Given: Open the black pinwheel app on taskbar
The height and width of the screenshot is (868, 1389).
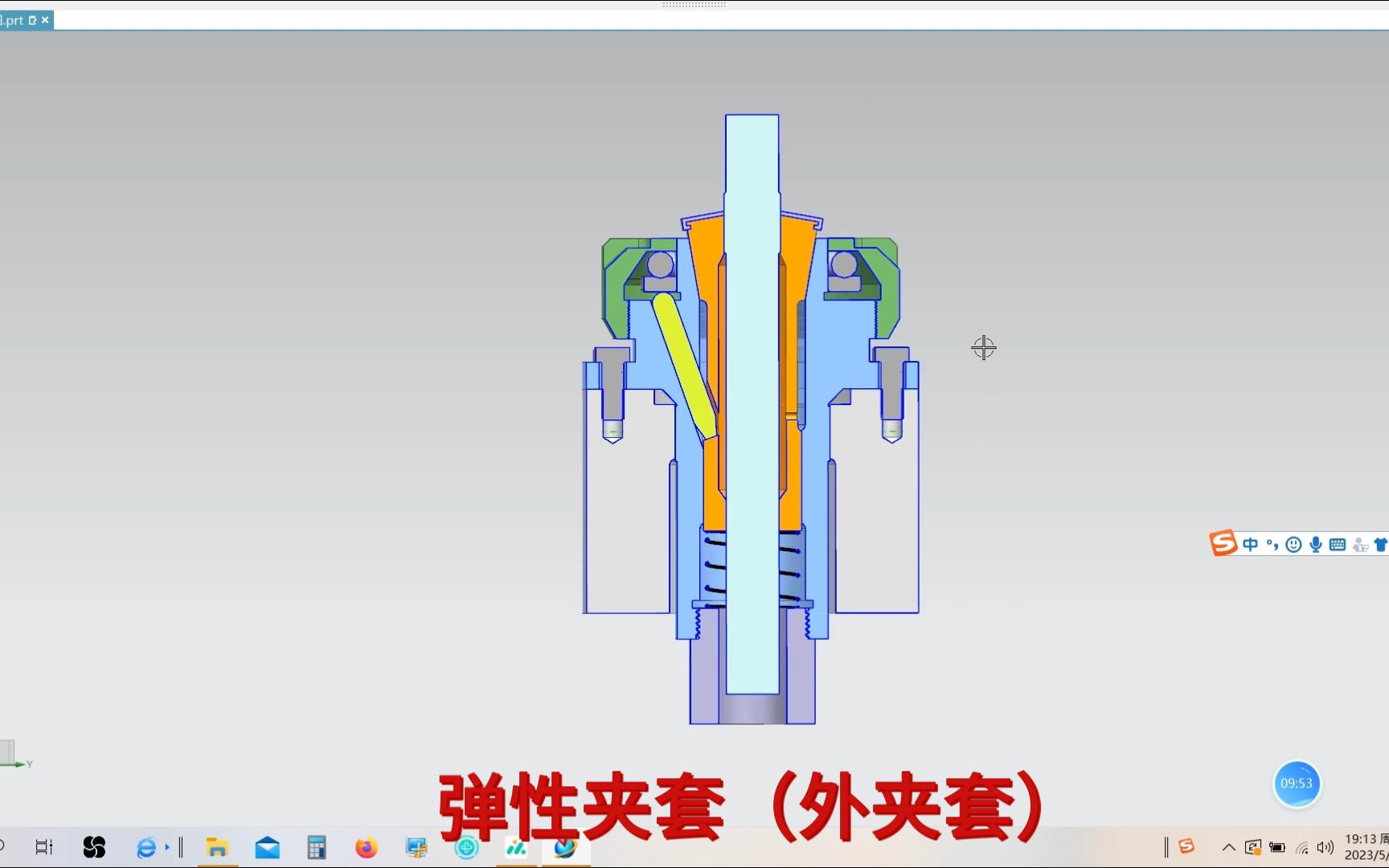Looking at the screenshot, I should point(94,847).
